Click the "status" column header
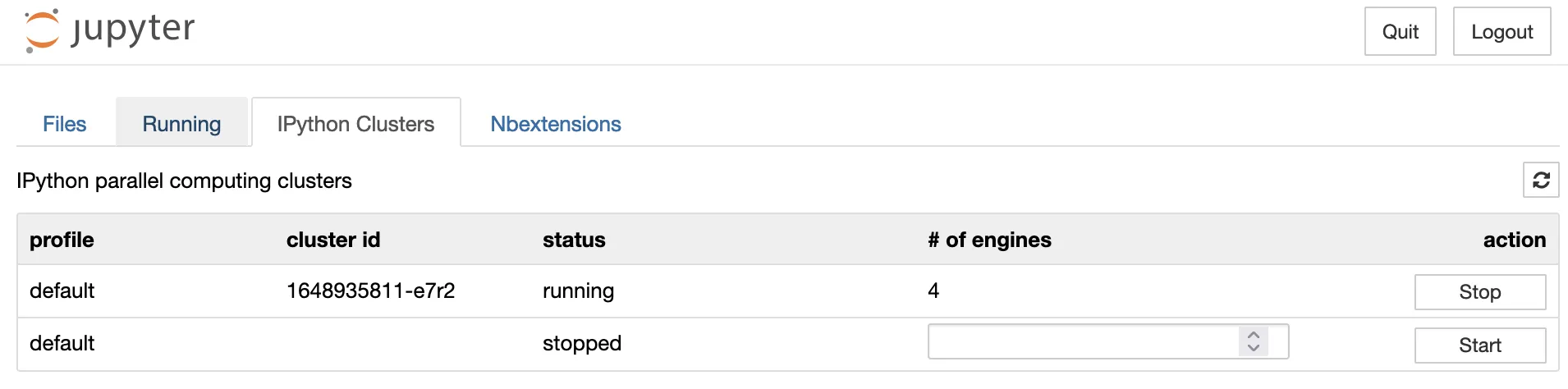Screen dimensions: 1568x389 [574, 240]
